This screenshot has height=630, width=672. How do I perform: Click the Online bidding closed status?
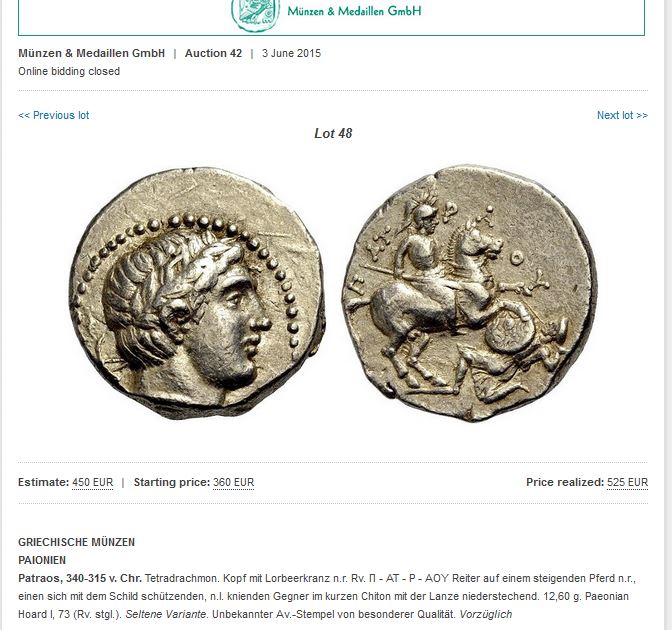69,71
